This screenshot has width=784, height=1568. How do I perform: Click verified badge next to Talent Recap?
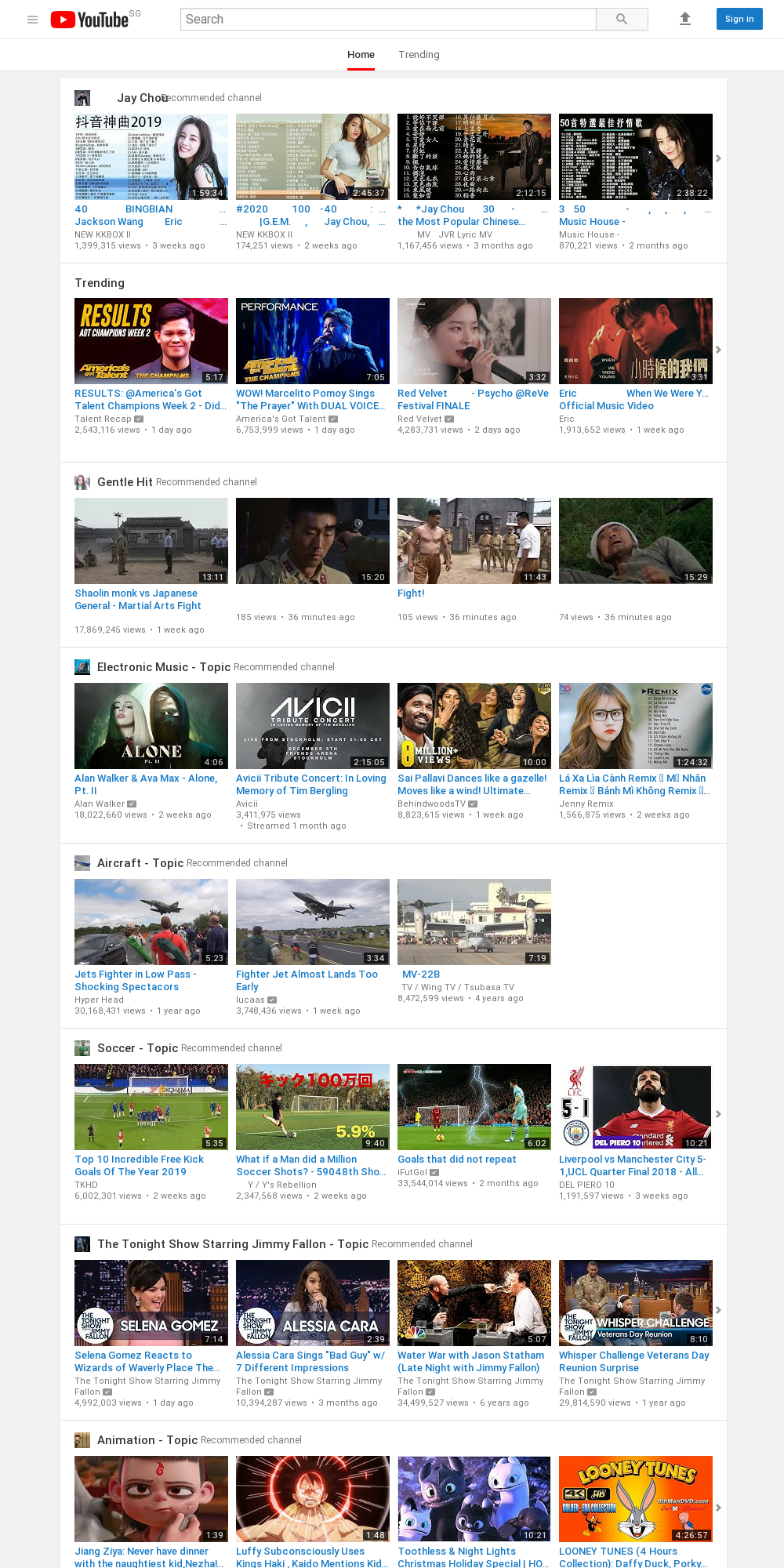pyautogui.click(x=138, y=419)
